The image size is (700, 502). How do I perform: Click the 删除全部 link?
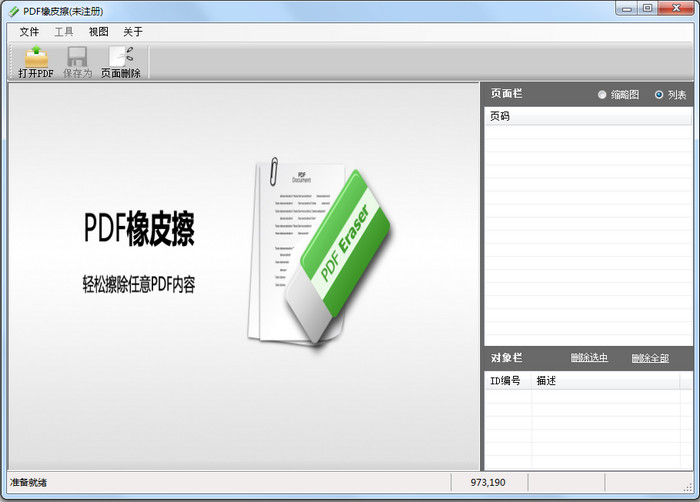point(650,358)
